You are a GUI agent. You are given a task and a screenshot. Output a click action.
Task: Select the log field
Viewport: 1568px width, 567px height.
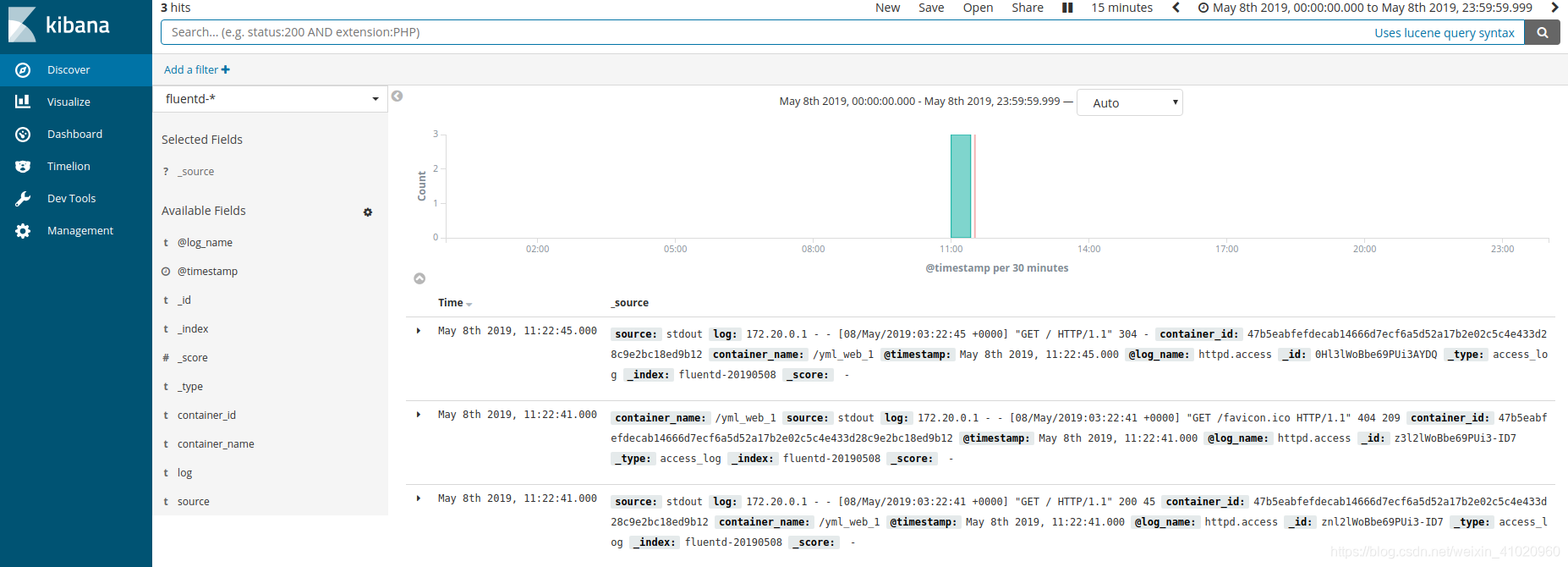click(x=184, y=473)
